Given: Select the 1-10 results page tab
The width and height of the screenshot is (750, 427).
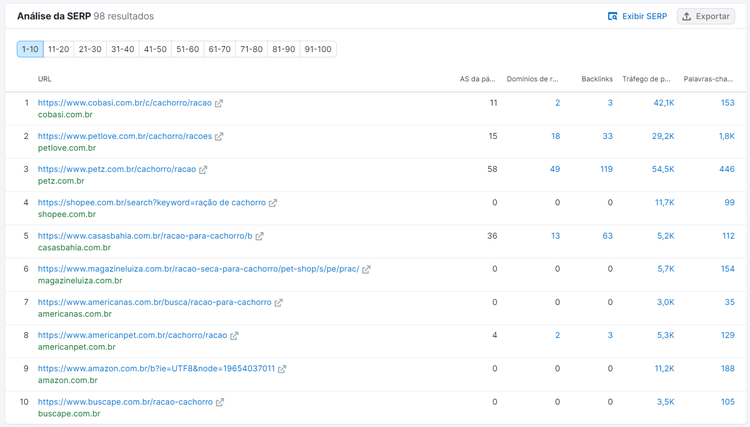Looking at the screenshot, I should pyautogui.click(x=30, y=49).
